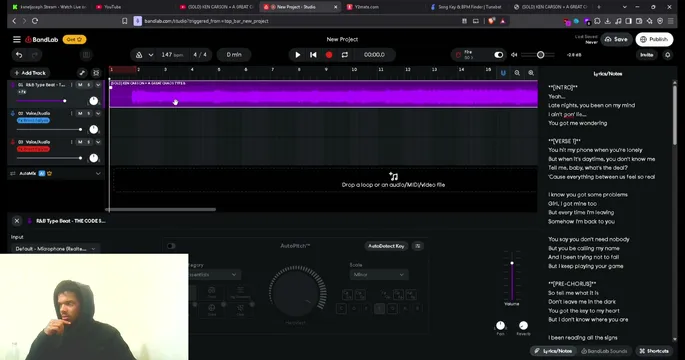
Task: Open the BandLab hamburger menu
Action: click(17, 39)
